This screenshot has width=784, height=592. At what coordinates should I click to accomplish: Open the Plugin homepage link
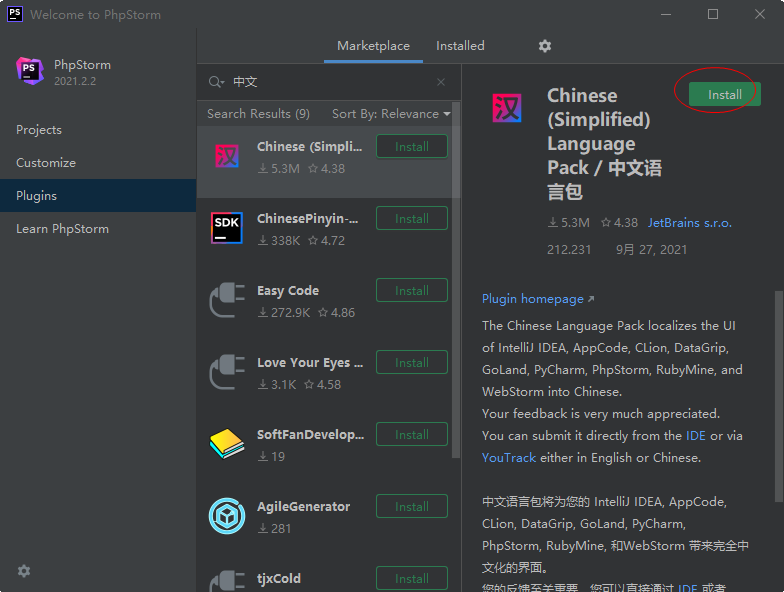coord(538,299)
